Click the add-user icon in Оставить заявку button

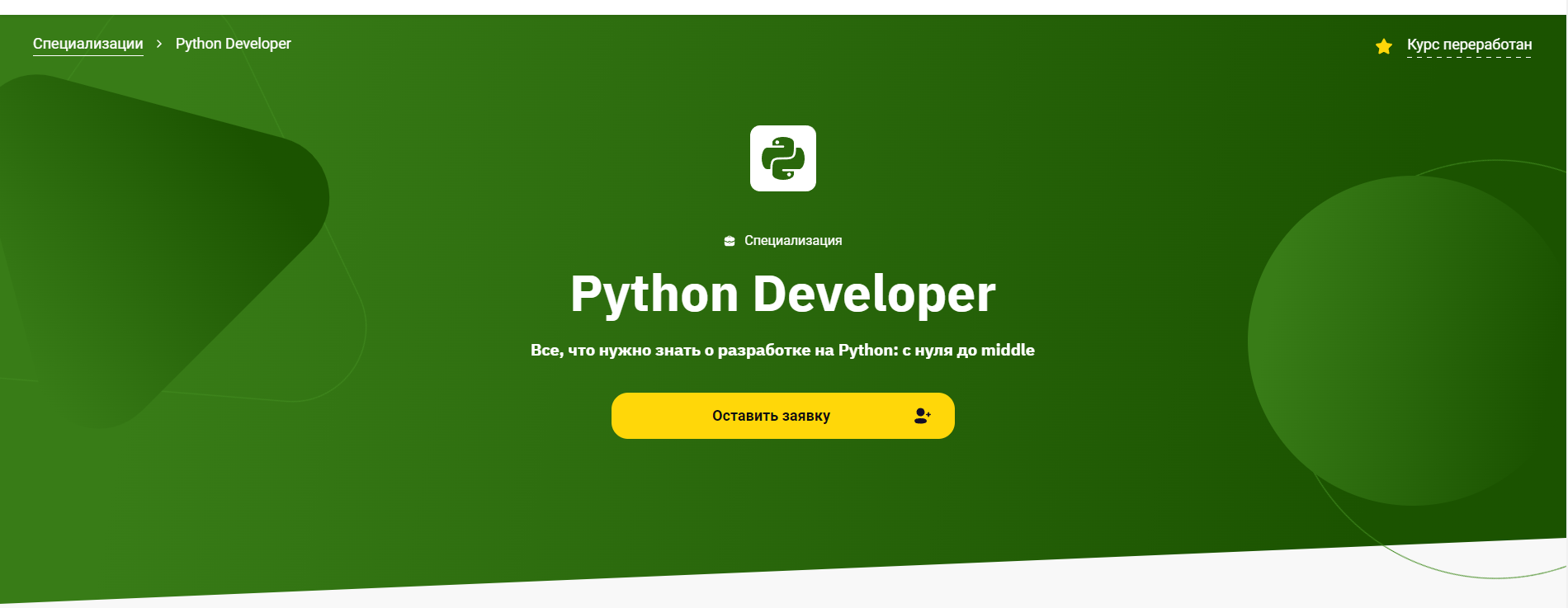923,416
